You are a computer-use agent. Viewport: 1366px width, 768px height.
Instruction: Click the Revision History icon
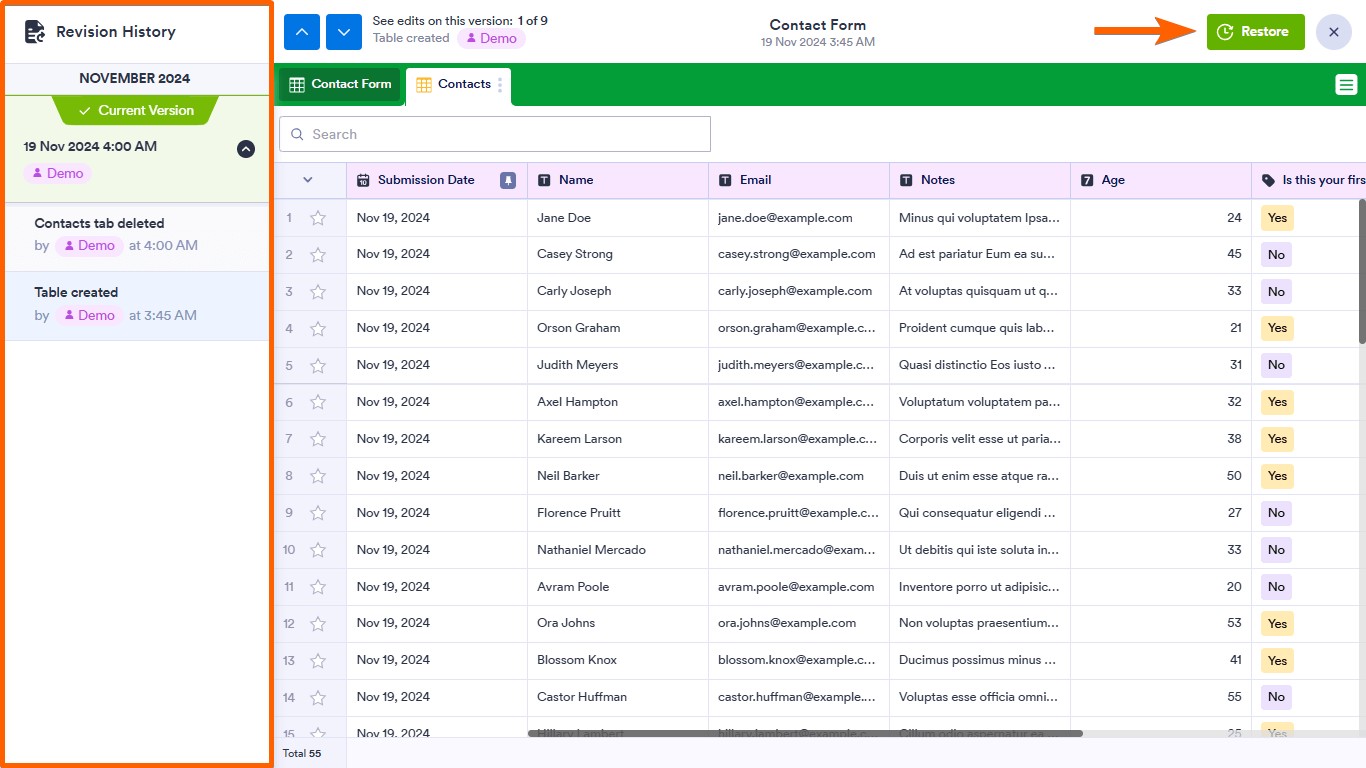click(35, 32)
